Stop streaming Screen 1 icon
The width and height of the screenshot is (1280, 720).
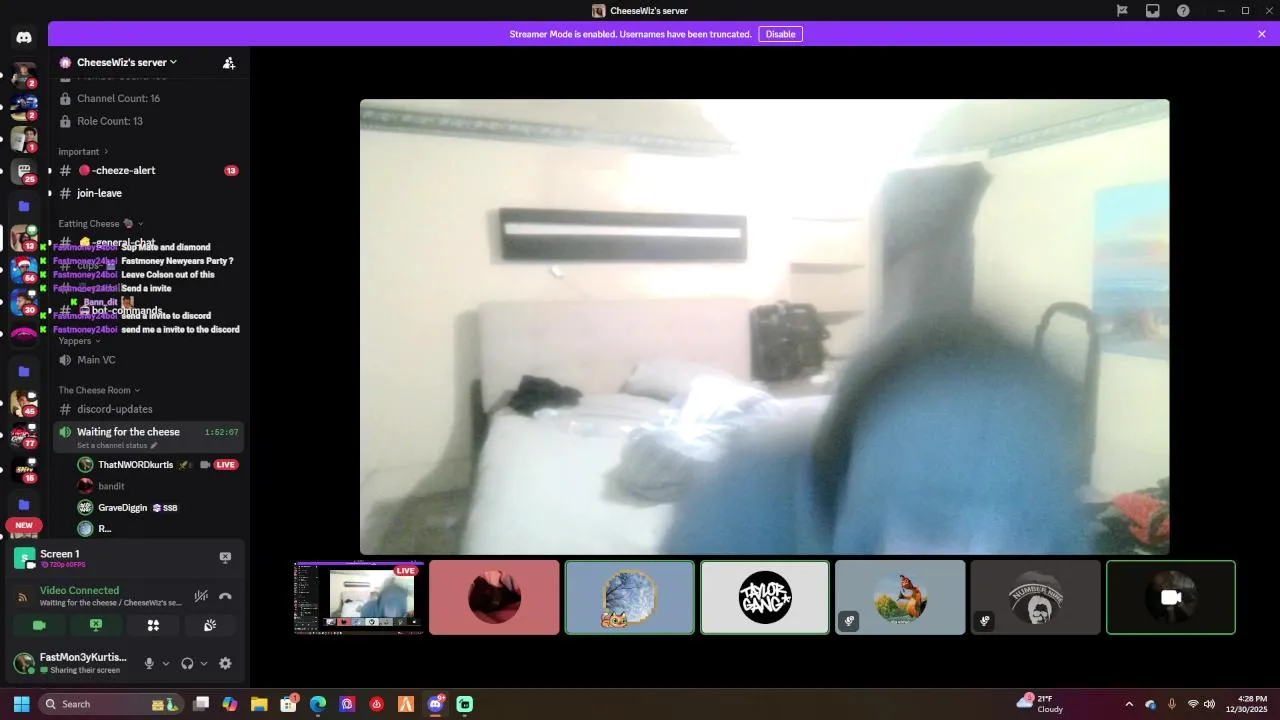[x=225, y=557]
